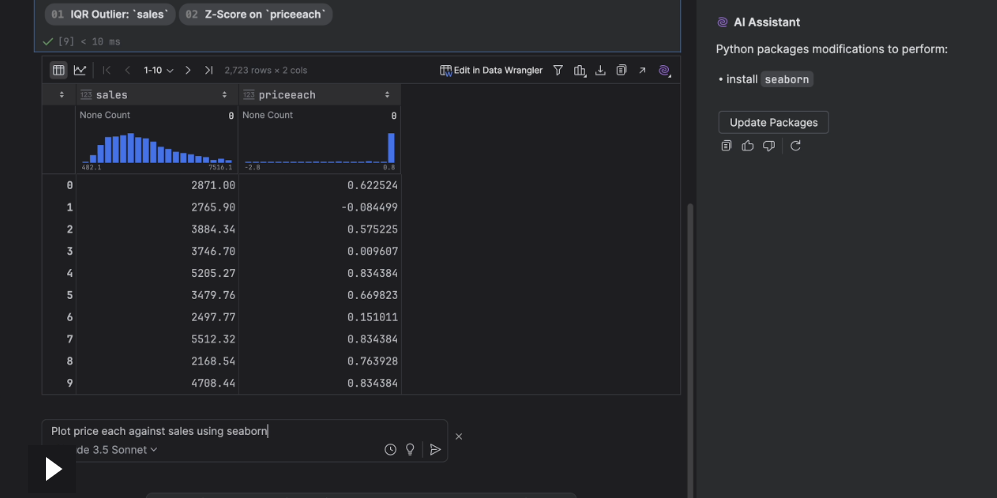Sort the sales column
The image size is (997, 498).
pyautogui.click(x=224, y=95)
